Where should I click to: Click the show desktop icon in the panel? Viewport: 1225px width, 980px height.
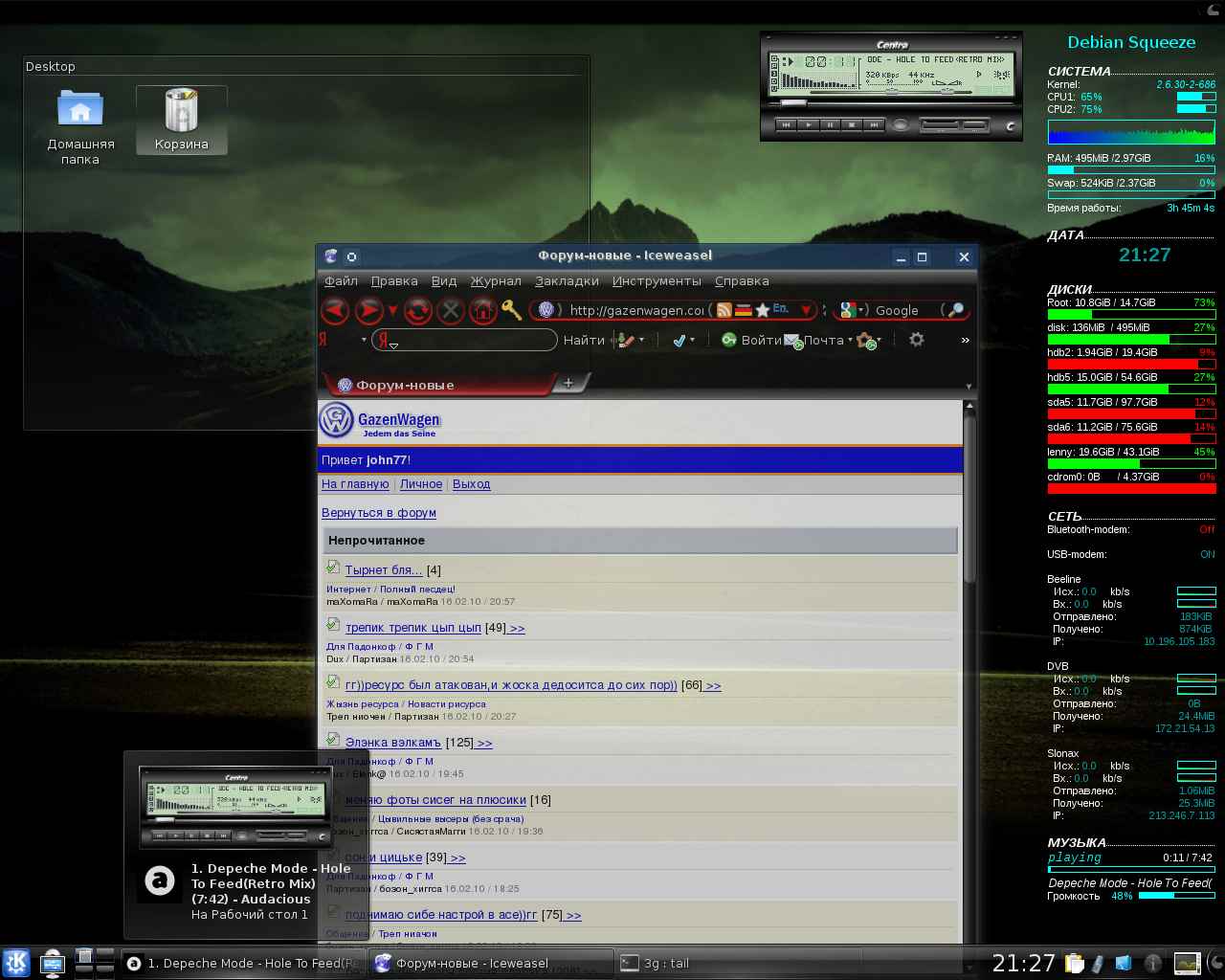pos(53,963)
